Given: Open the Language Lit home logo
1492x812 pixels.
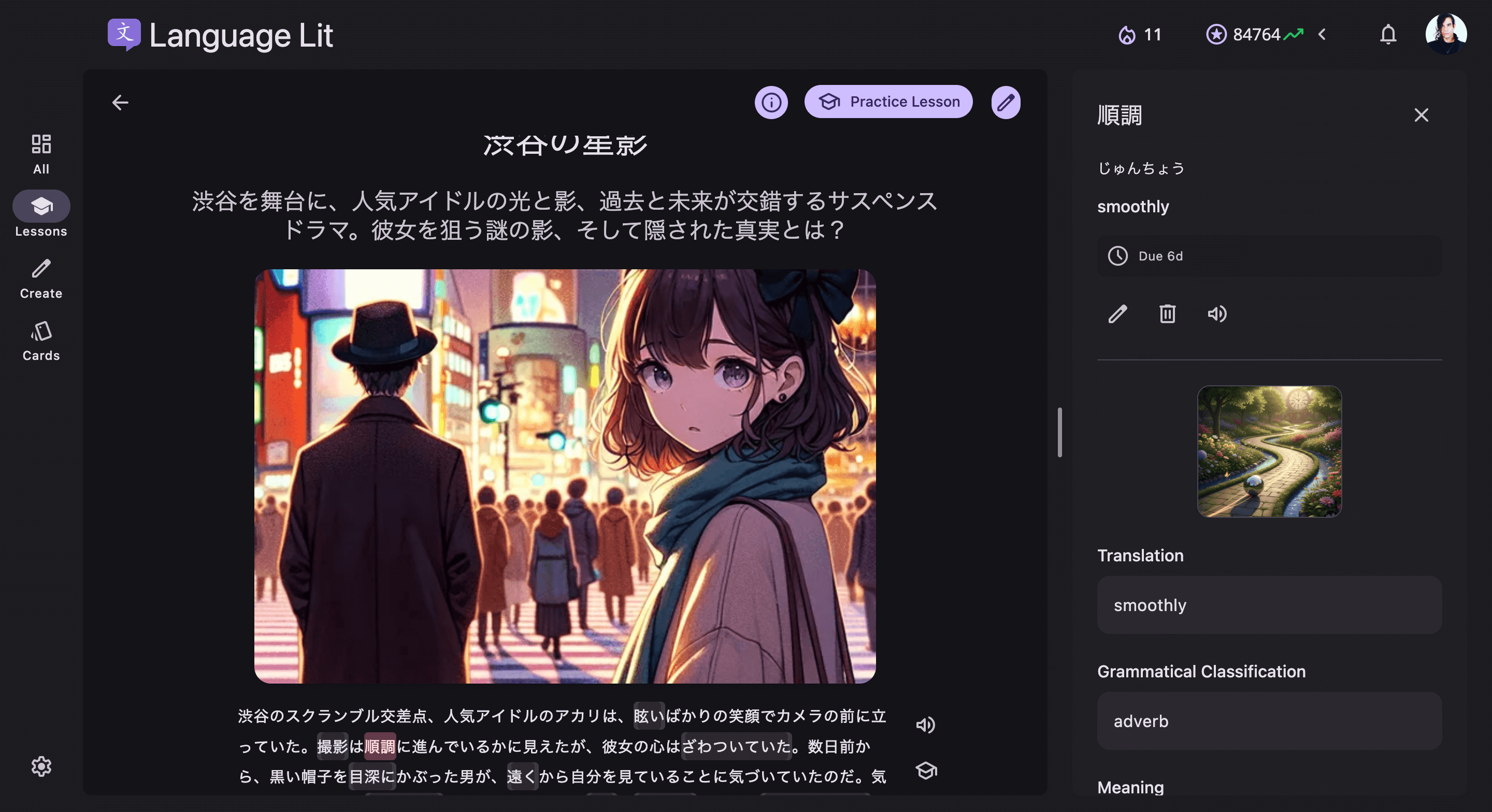Looking at the screenshot, I should (220, 35).
